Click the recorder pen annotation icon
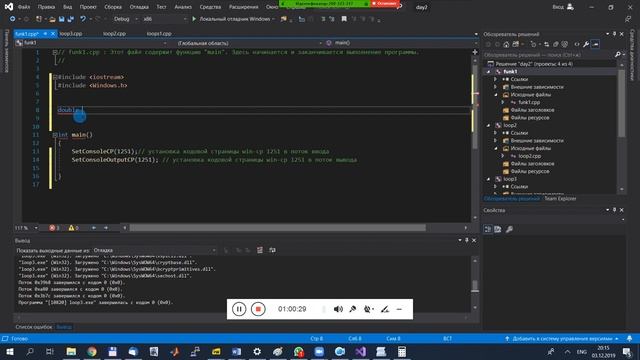The width and height of the screenshot is (640, 360). 384,309
